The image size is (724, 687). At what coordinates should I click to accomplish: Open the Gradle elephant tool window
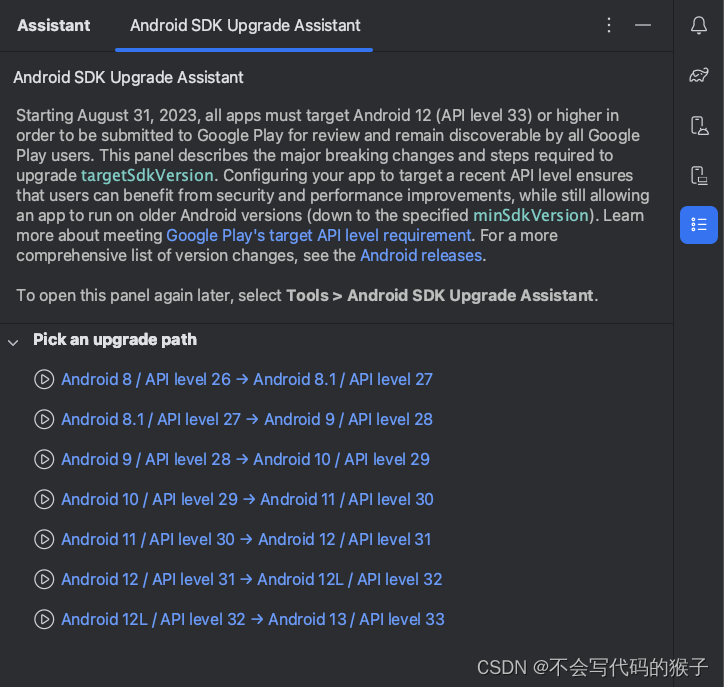click(x=699, y=75)
